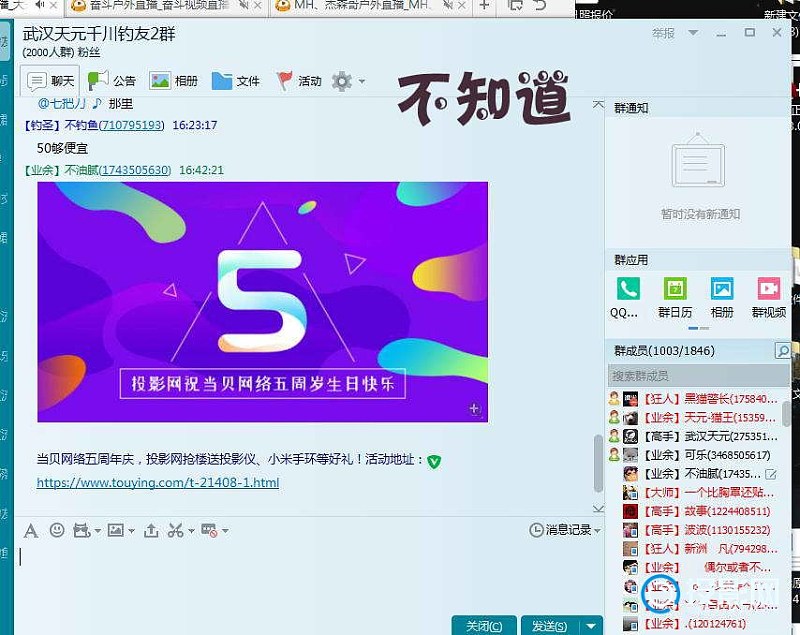Screen dimensions: 800x635
Task: Click the green shield icon beside 活动地址
Action: pyautogui.click(x=434, y=461)
